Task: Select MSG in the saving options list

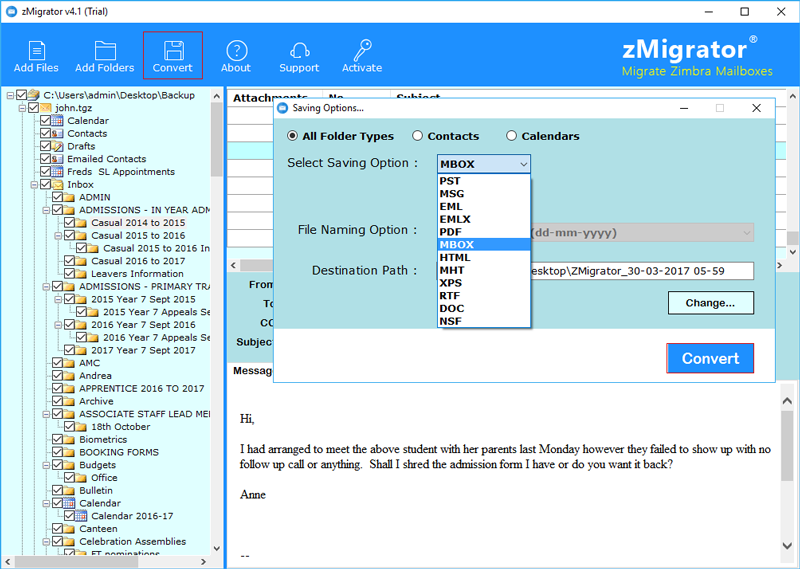Action: coord(484,193)
